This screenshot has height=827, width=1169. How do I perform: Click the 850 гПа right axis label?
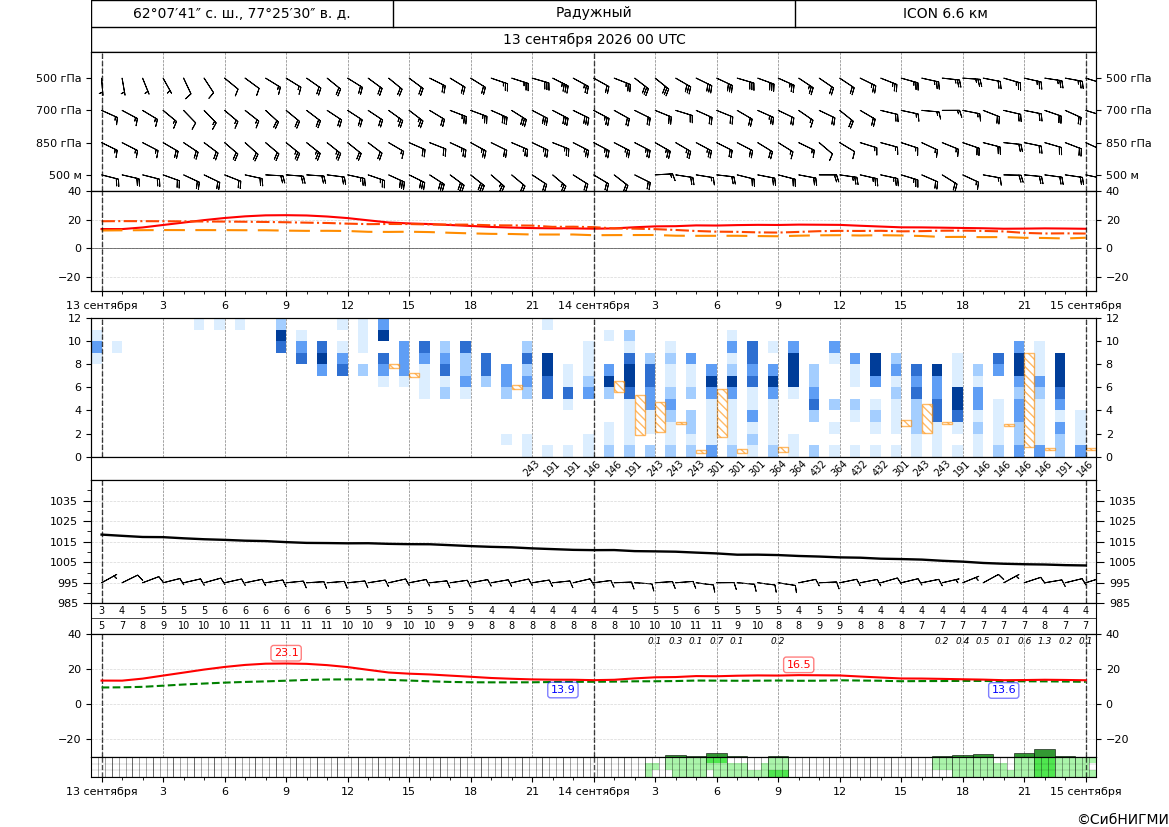coord(1128,143)
